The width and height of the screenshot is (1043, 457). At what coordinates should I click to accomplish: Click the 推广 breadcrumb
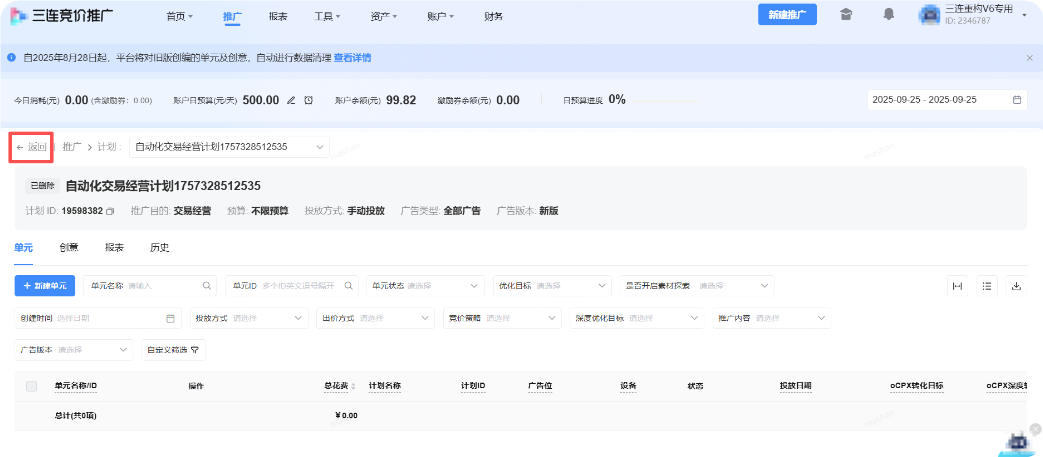click(72, 147)
